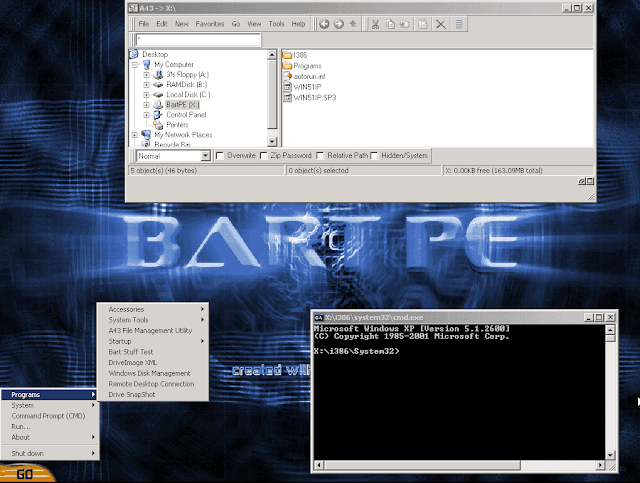Screen dimensions: 640x483
Task: Open the Normal compression dropdown
Action: (x=205, y=156)
